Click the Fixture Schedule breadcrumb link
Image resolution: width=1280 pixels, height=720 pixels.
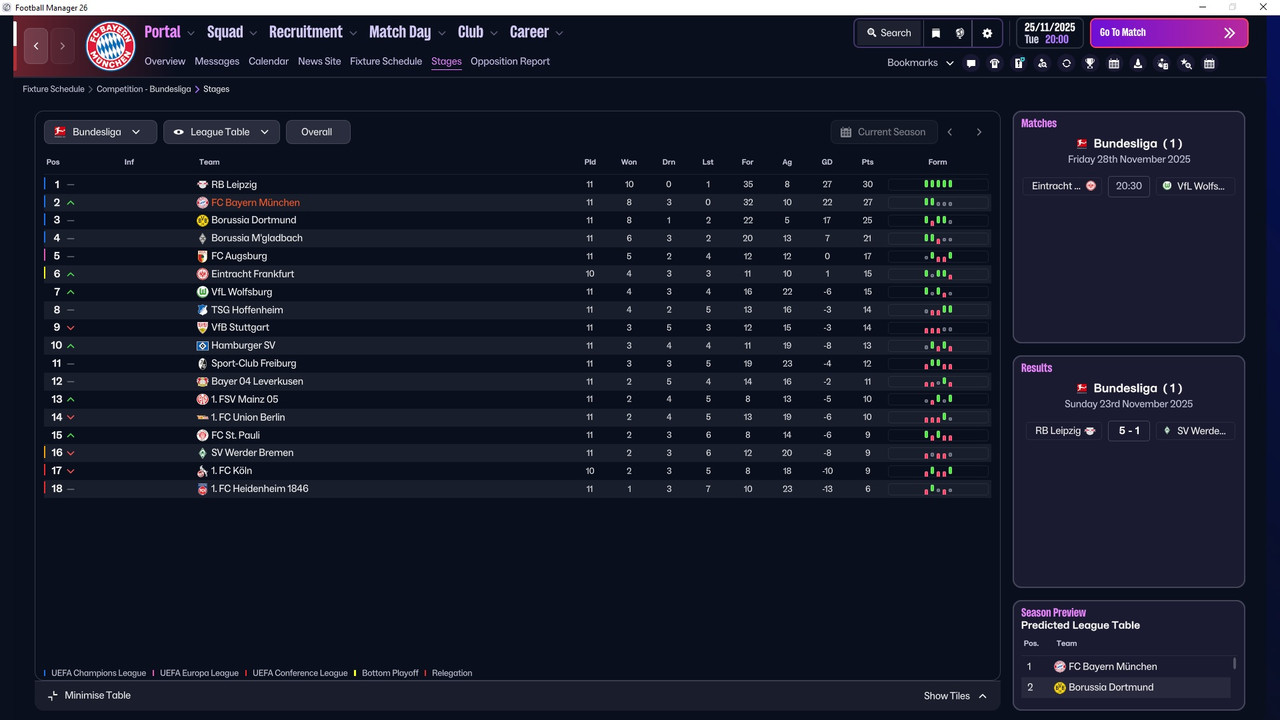click(x=54, y=89)
